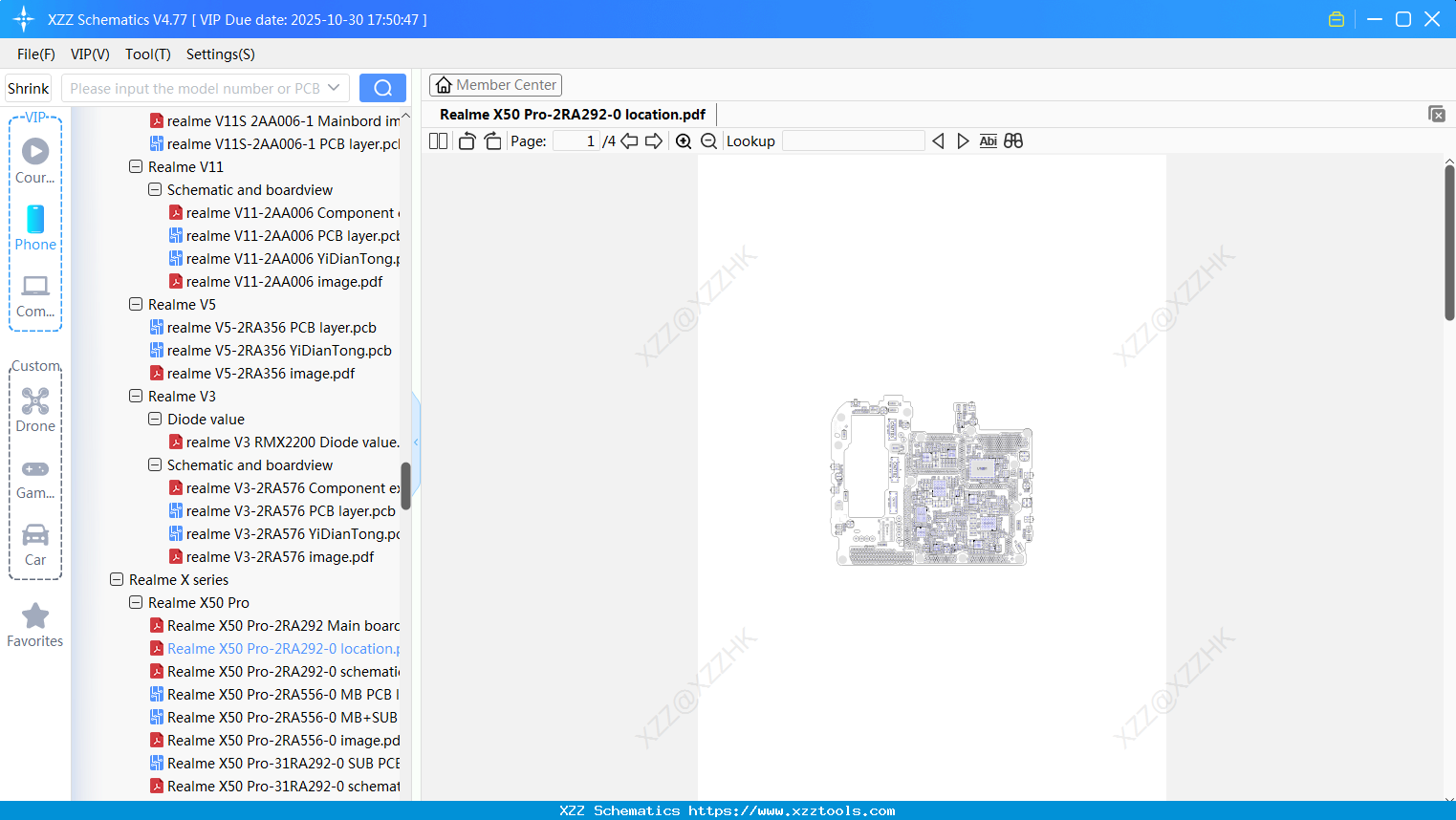This screenshot has width=1456, height=820.
Task: Collapse the Diode value node
Action: (155, 419)
